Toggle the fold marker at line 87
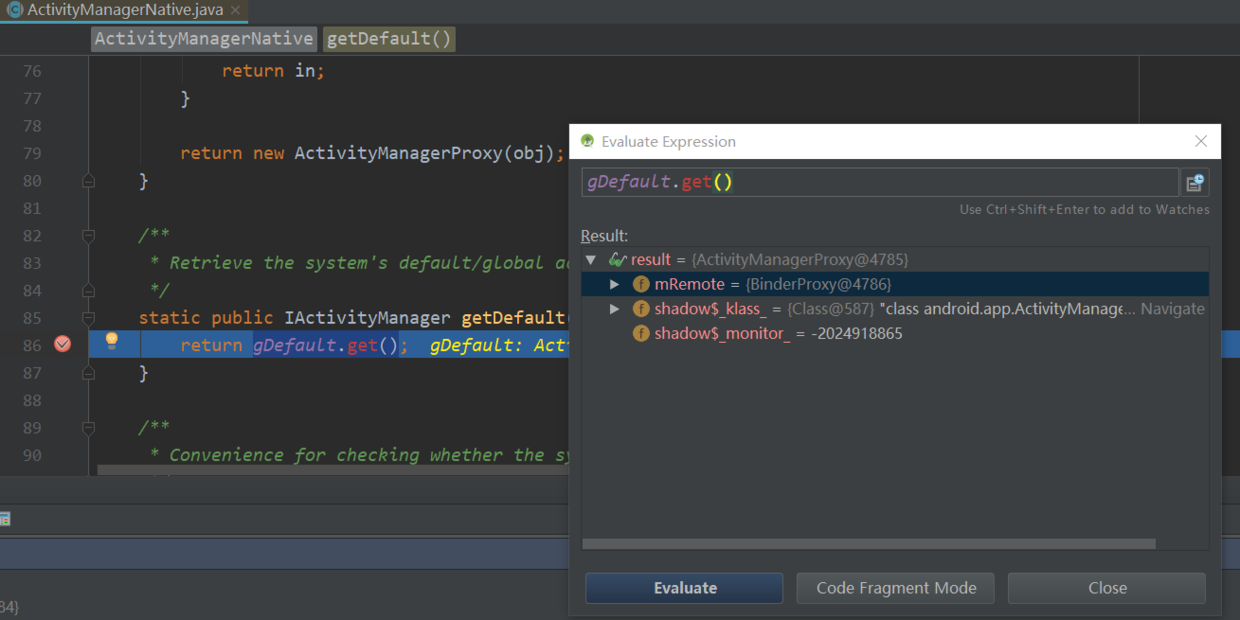This screenshot has width=1240, height=620. (x=88, y=373)
